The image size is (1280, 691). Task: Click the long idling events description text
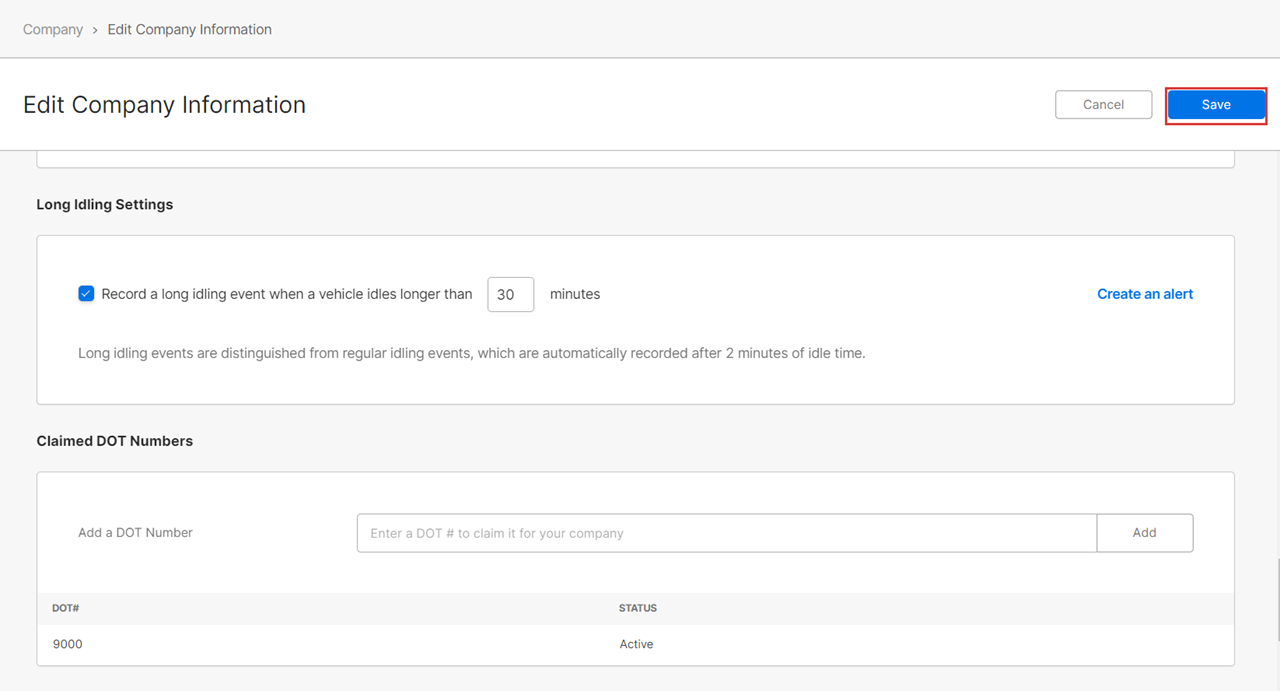[472, 353]
